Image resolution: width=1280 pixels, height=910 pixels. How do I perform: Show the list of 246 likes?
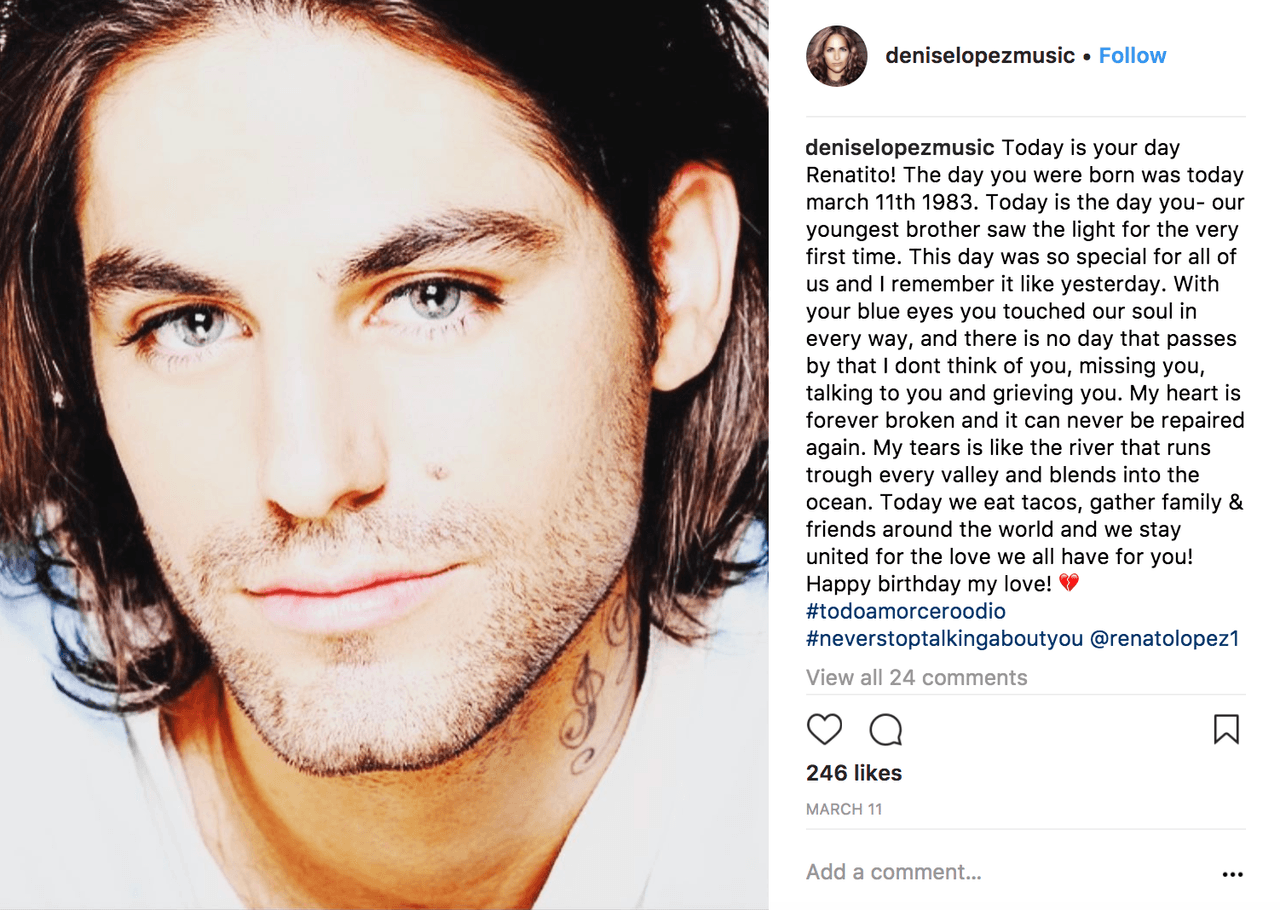coord(854,773)
